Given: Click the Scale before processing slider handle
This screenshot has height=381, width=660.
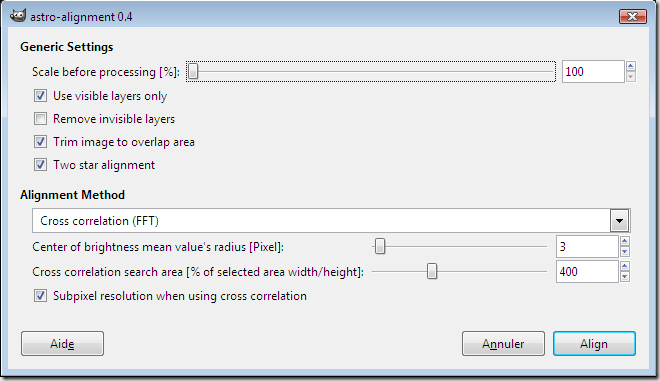Looking at the screenshot, I should coord(193,71).
